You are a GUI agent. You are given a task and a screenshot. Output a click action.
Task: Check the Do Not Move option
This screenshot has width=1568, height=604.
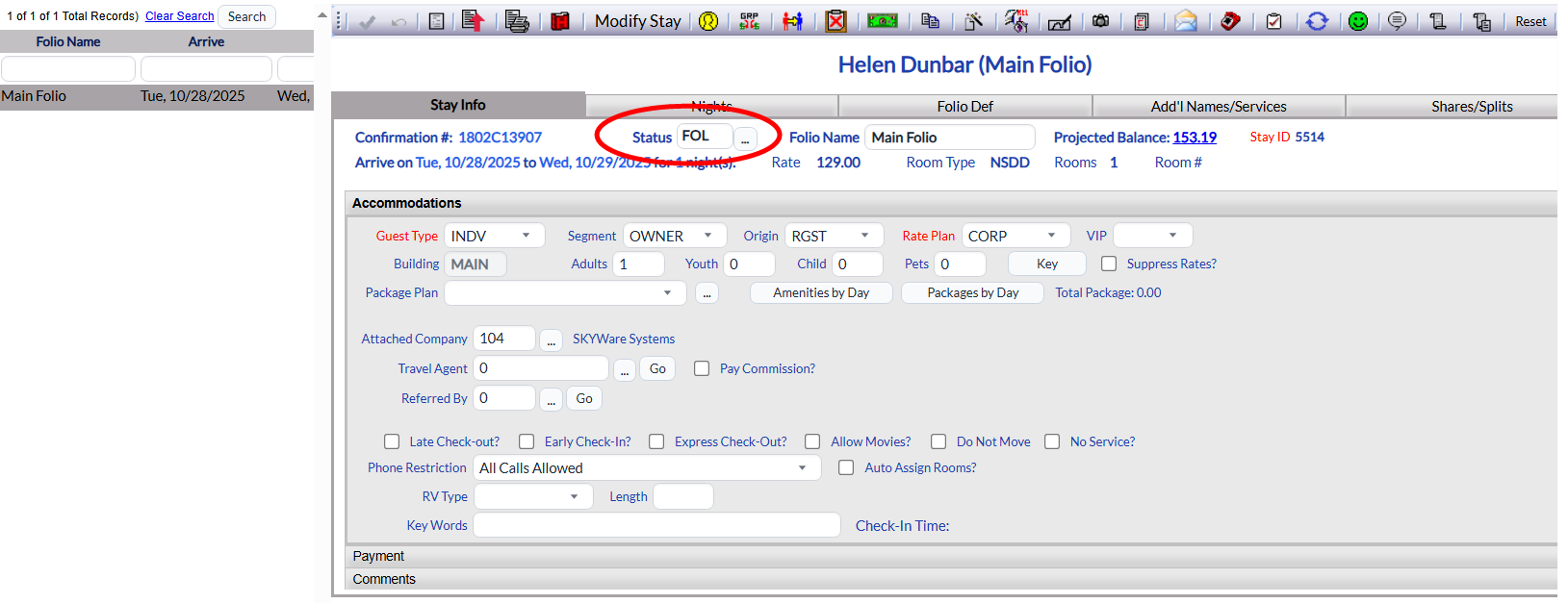click(938, 441)
